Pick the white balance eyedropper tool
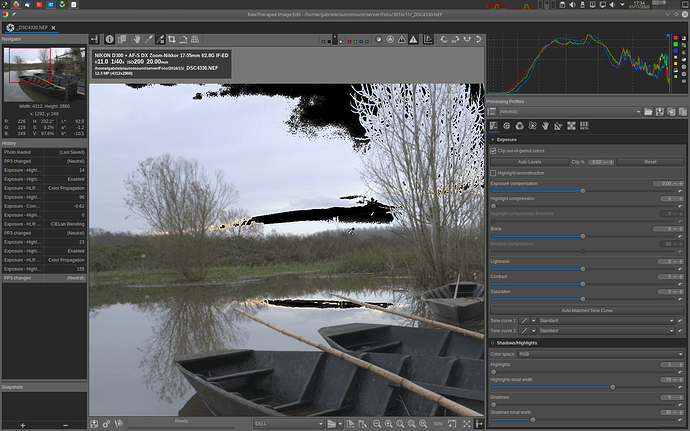Viewport: 690px width, 431px height. (149, 40)
